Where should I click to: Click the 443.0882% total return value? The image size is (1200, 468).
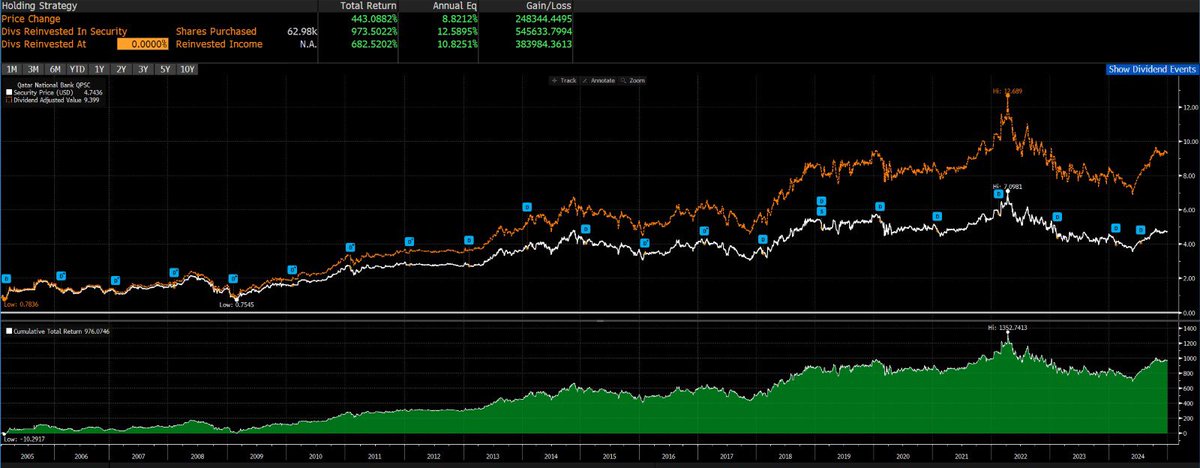coord(372,18)
